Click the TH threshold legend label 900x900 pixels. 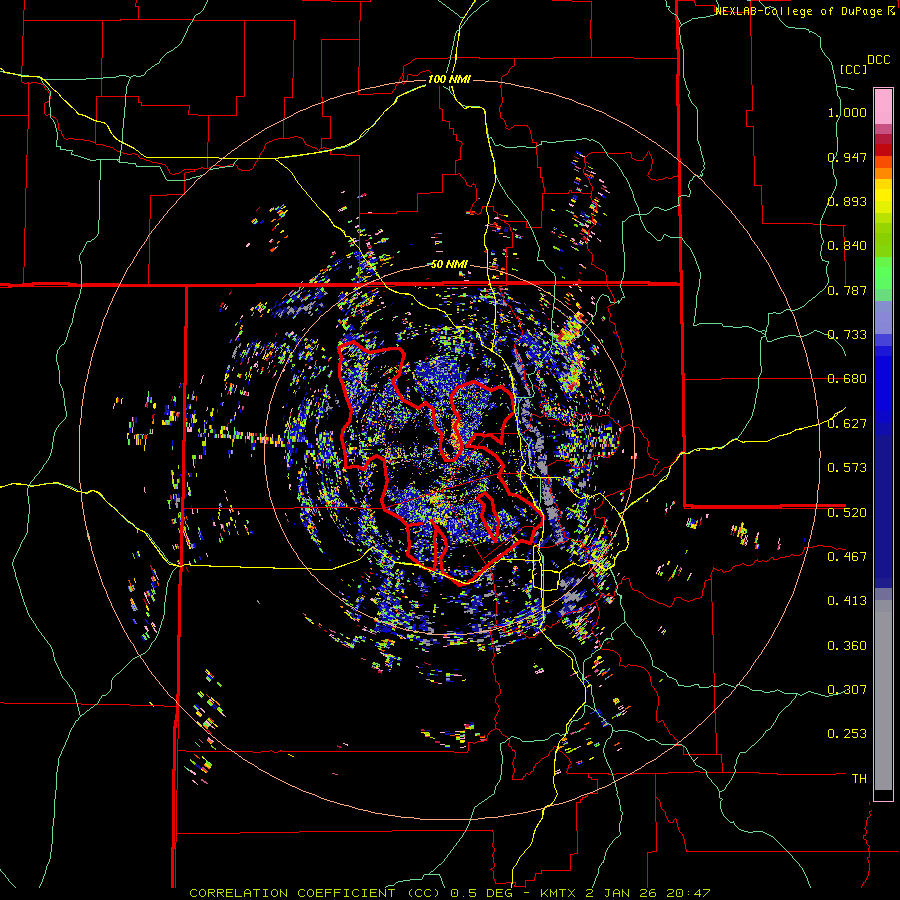coord(859,778)
